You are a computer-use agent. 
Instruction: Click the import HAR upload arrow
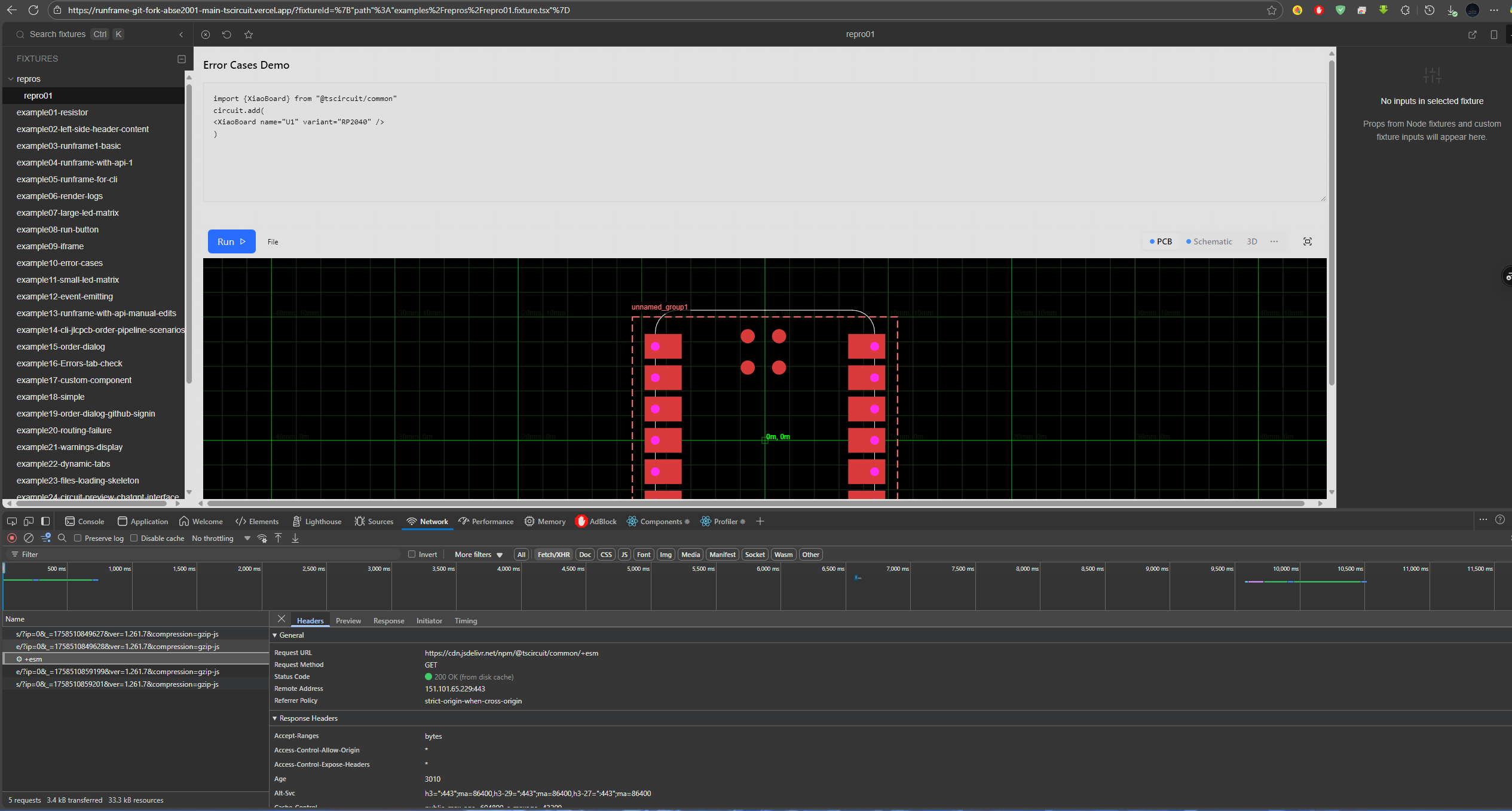click(x=278, y=538)
